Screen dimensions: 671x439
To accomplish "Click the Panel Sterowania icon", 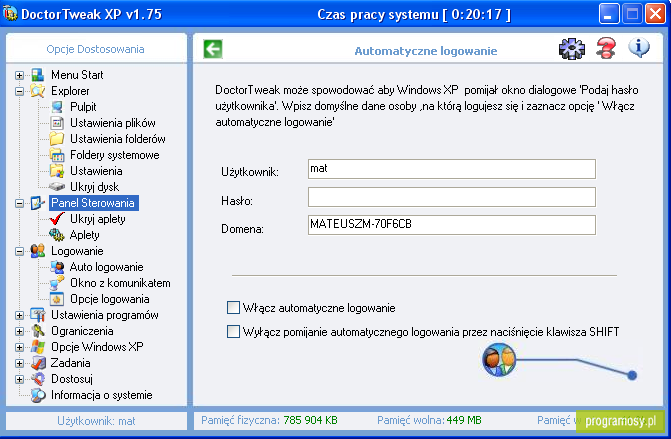I will 38,203.
